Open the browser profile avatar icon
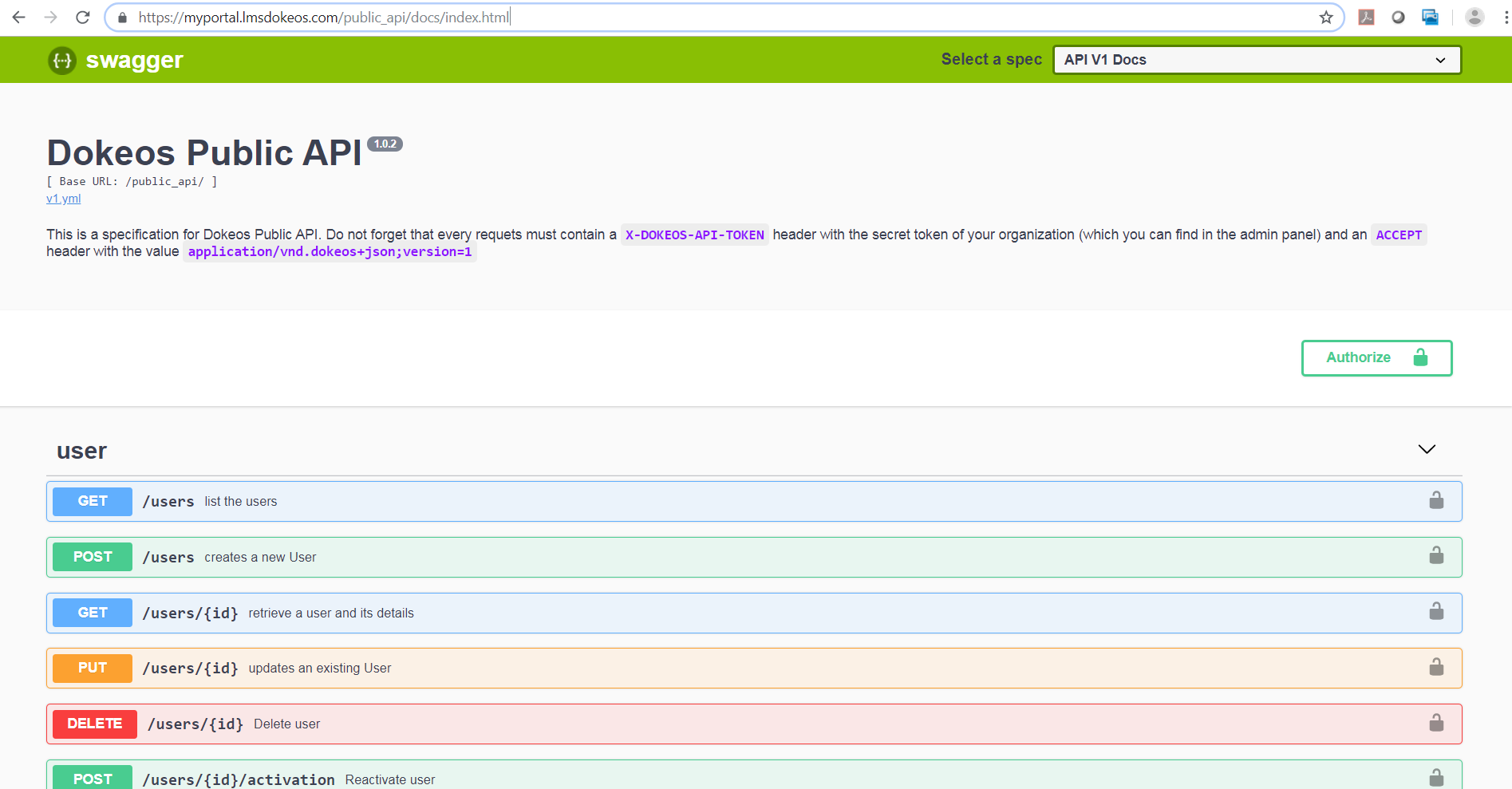The width and height of the screenshot is (1512, 789). point(1474,18)
